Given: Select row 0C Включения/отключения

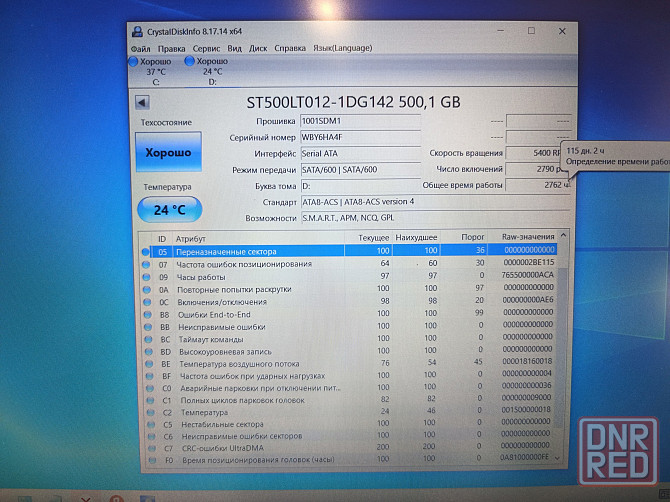Looking at the screenshot, I should [349, 301].
